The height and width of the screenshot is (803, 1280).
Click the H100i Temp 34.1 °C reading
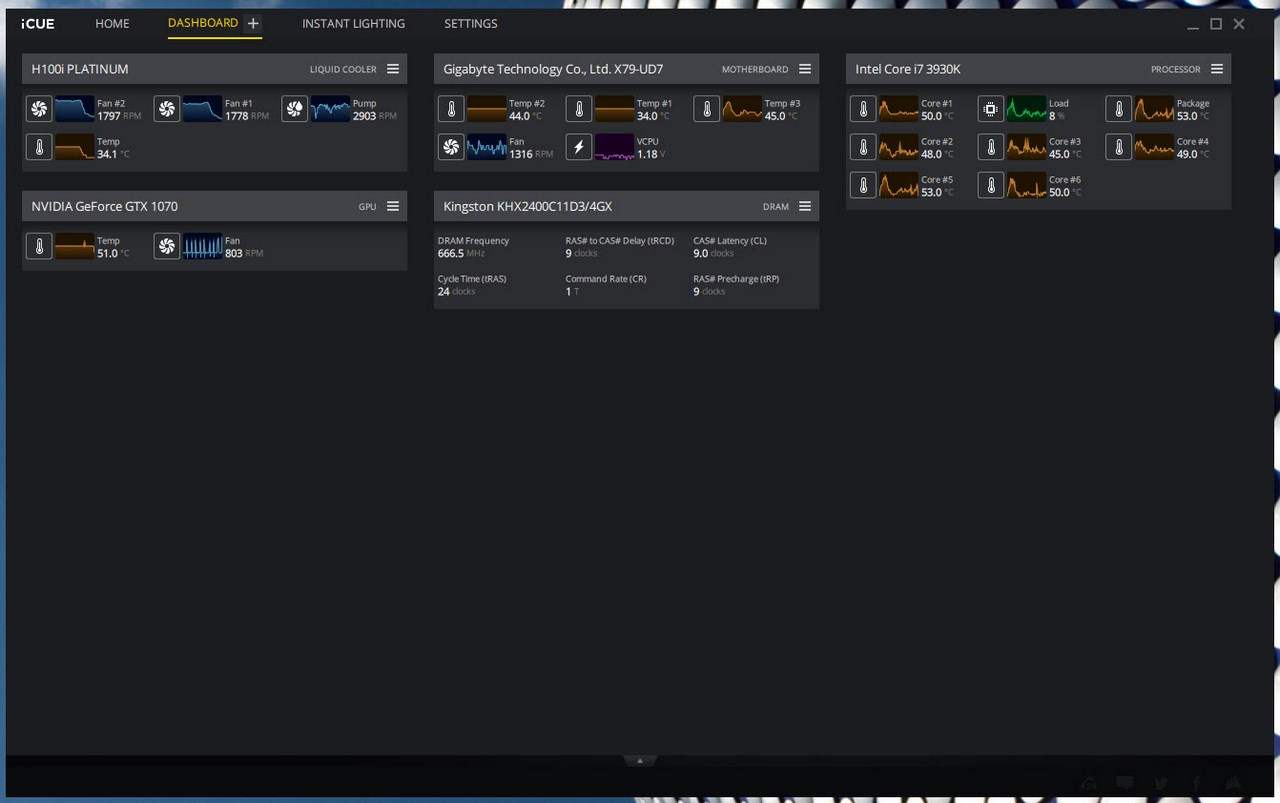(x=113, y=154)
